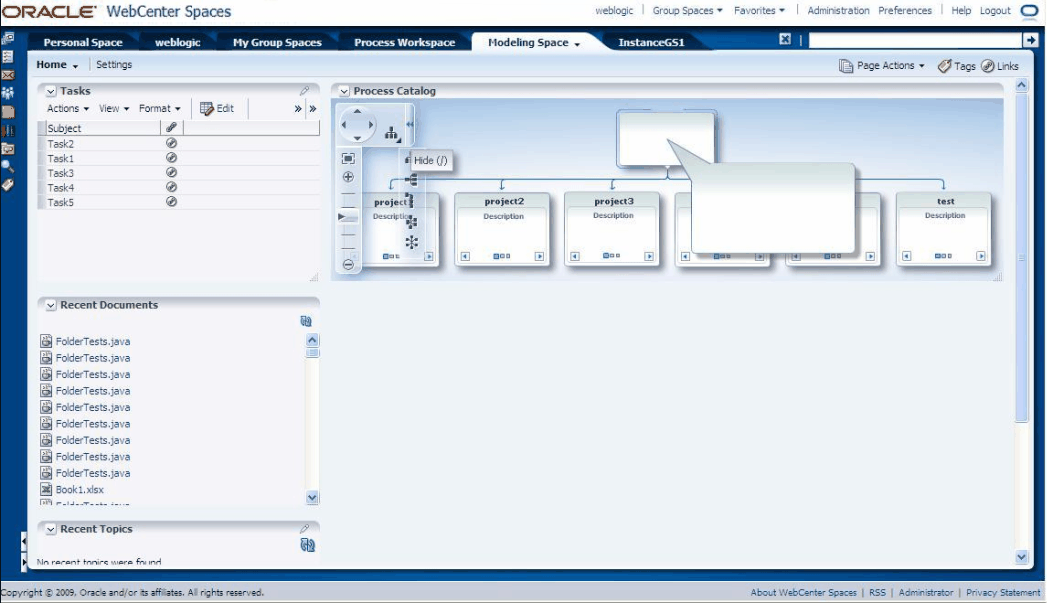Collapse the Process Catalog panel
This screenshot has height=603, width=1047.
[344, 91]
